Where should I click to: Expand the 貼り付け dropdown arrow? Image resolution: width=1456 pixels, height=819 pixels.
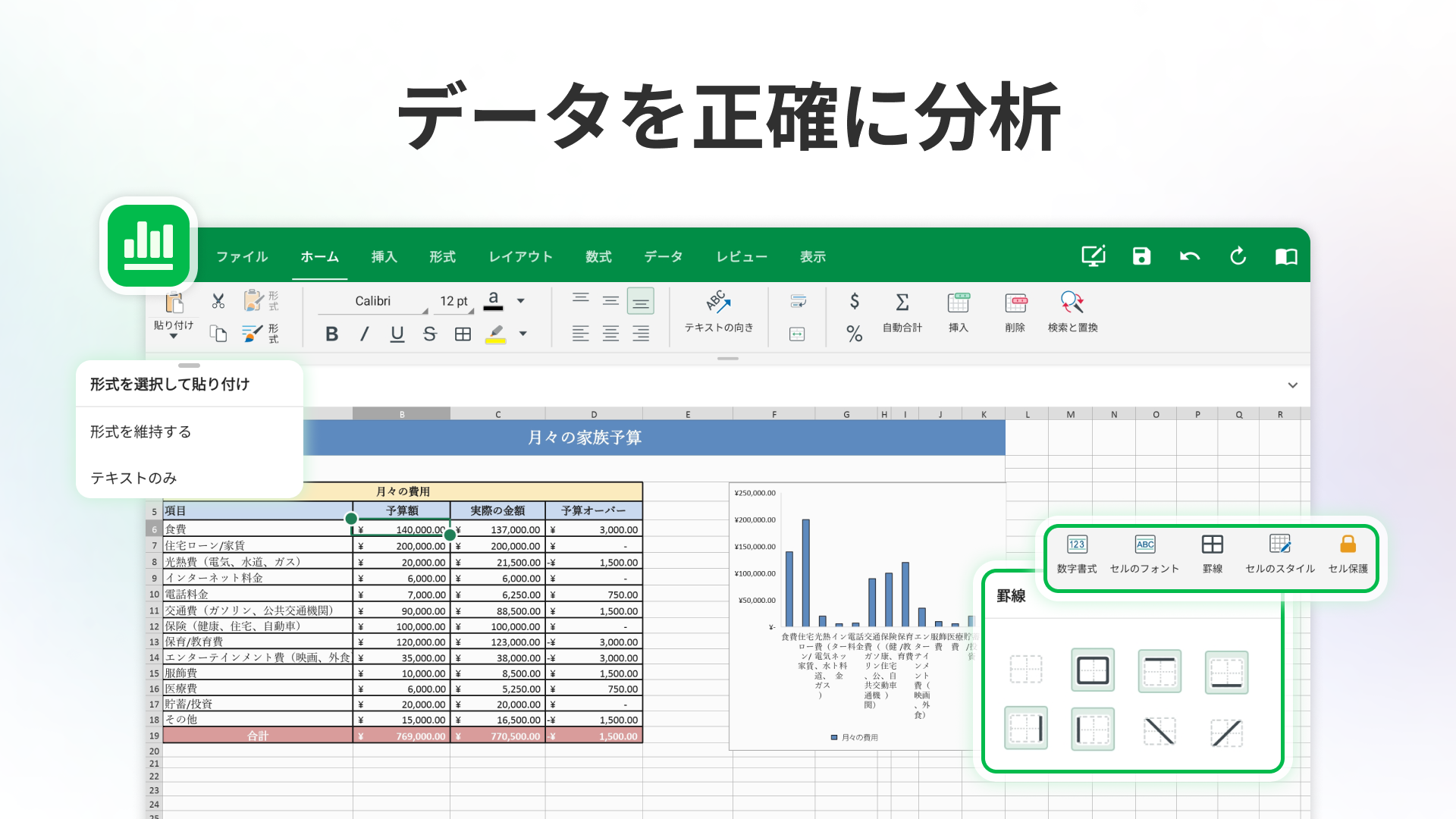click(174, 337)
